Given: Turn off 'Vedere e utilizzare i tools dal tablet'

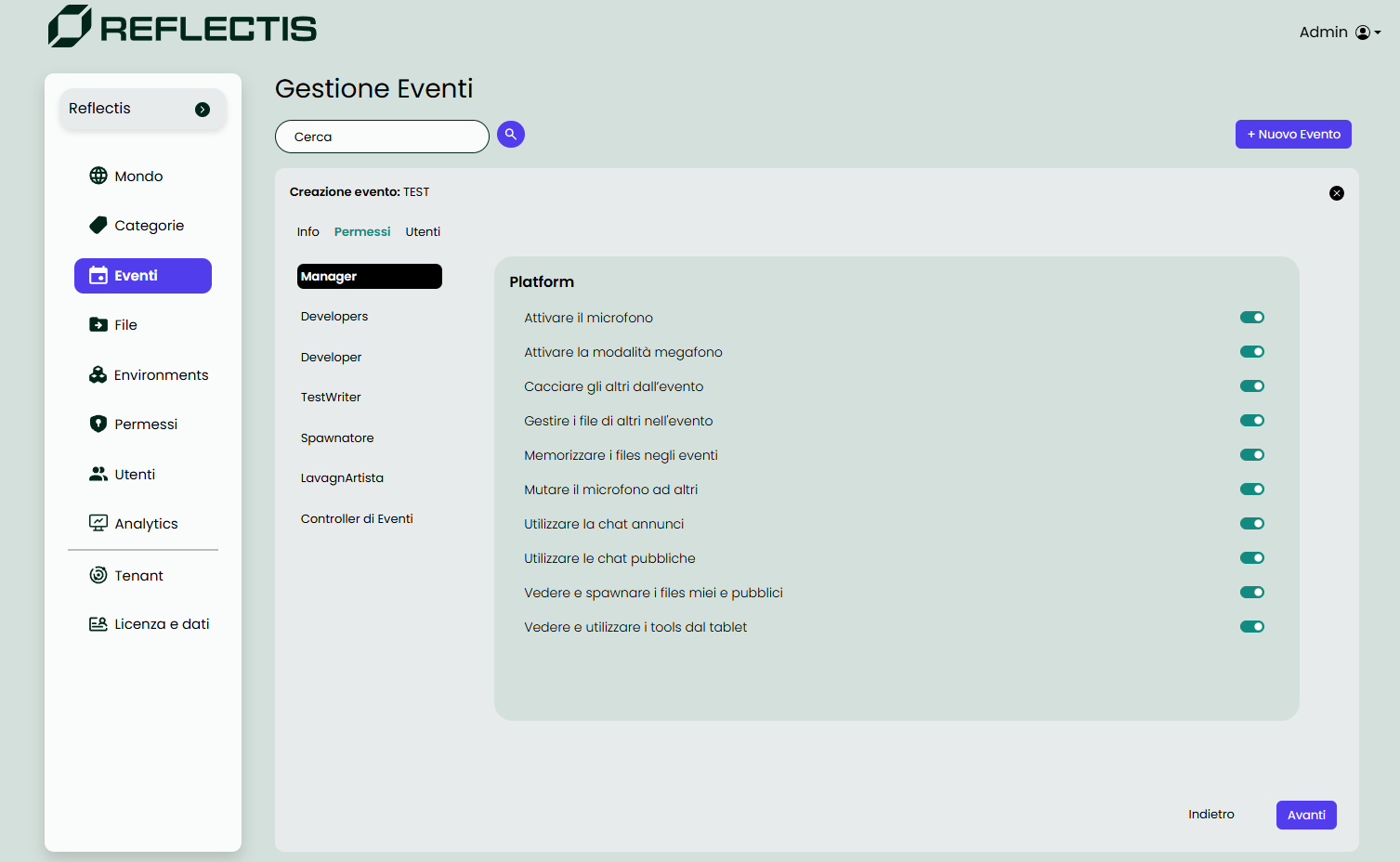Looking at the screenshot, I should point(1251,626).
